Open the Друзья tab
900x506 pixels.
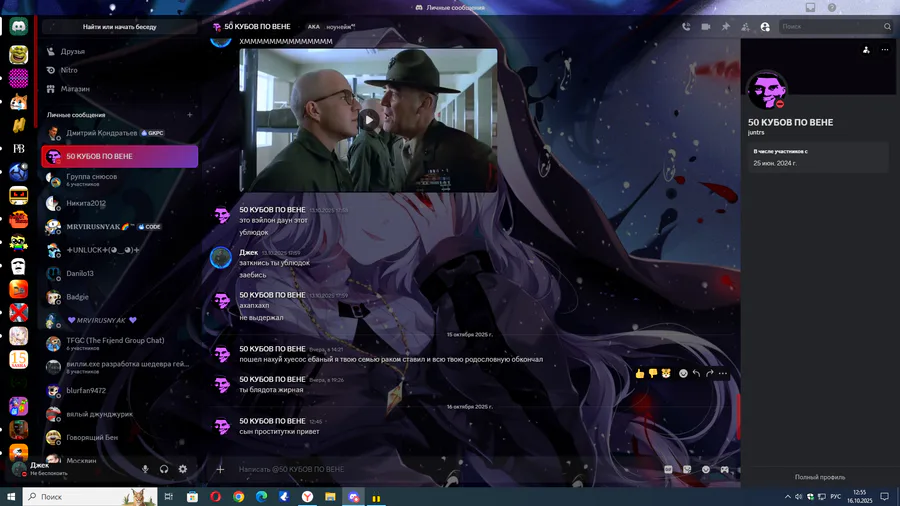[119, 51]
